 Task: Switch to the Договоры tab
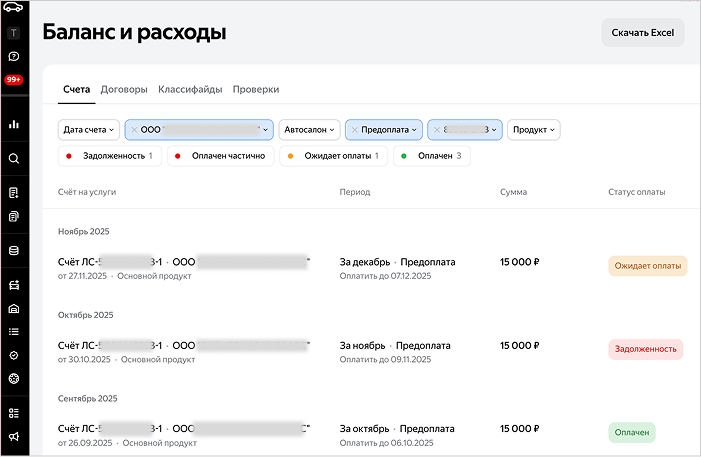point(124,89)
